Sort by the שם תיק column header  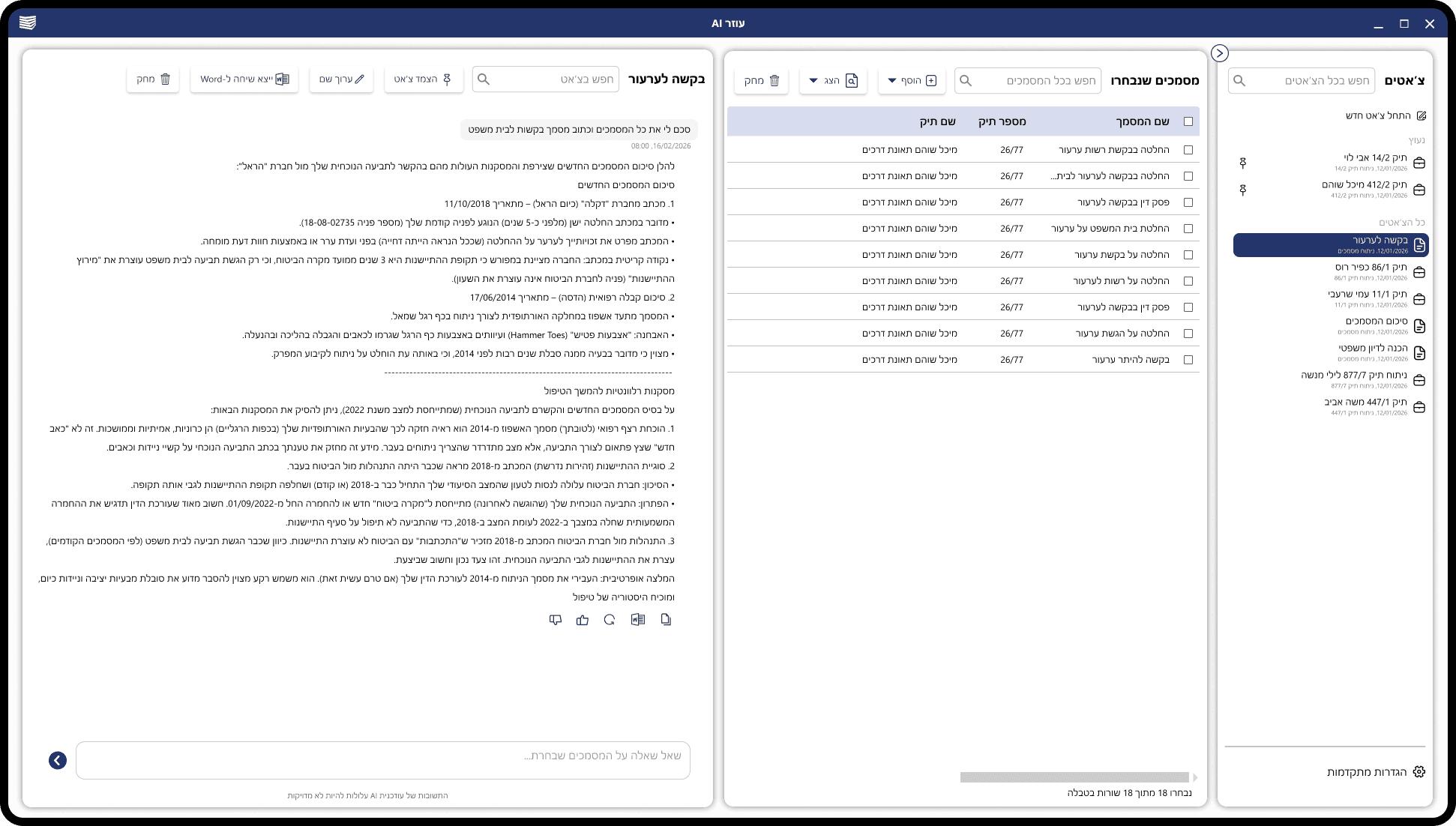pos(937,121)
